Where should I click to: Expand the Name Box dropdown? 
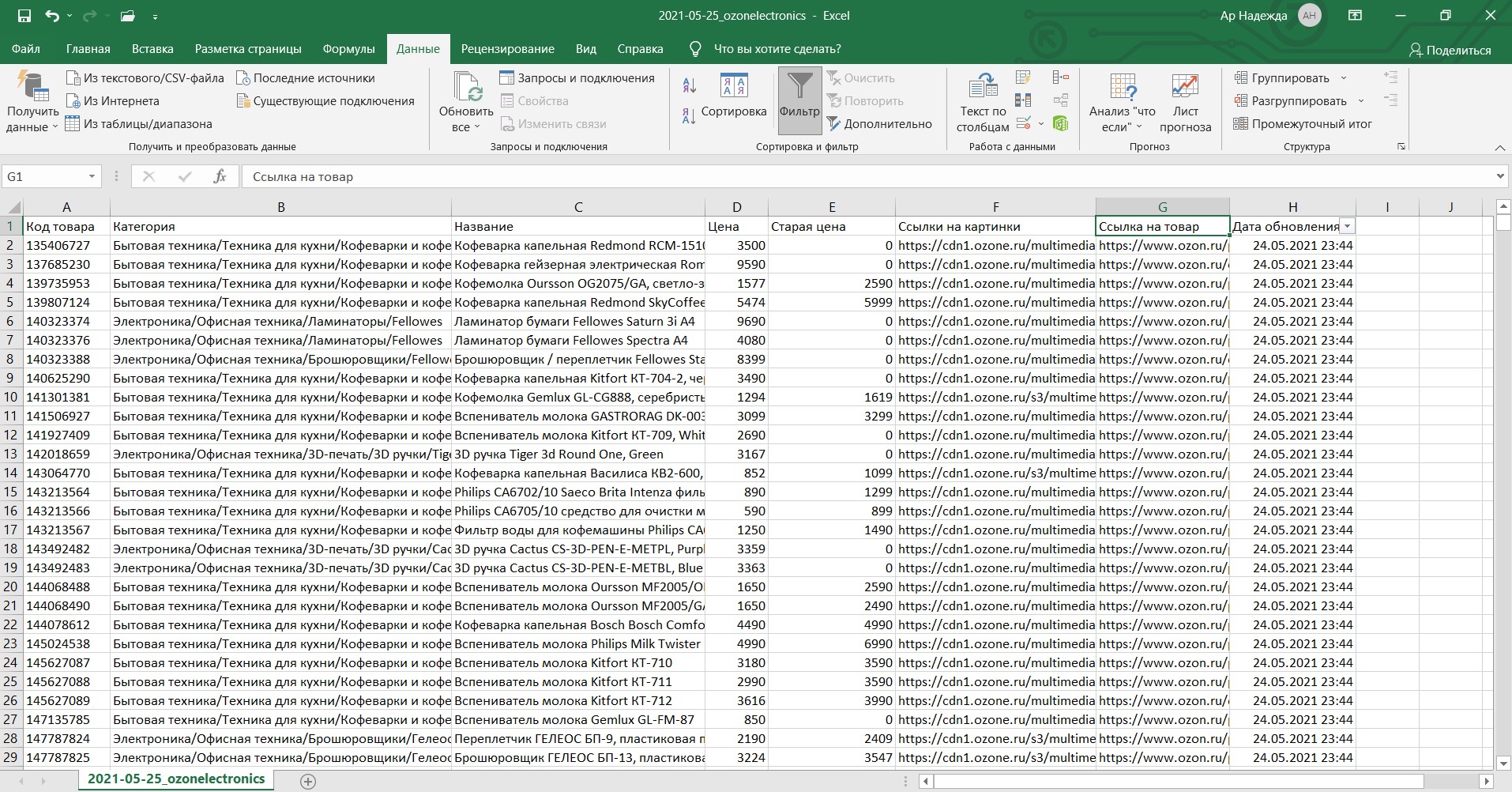[x=92, y=176]
